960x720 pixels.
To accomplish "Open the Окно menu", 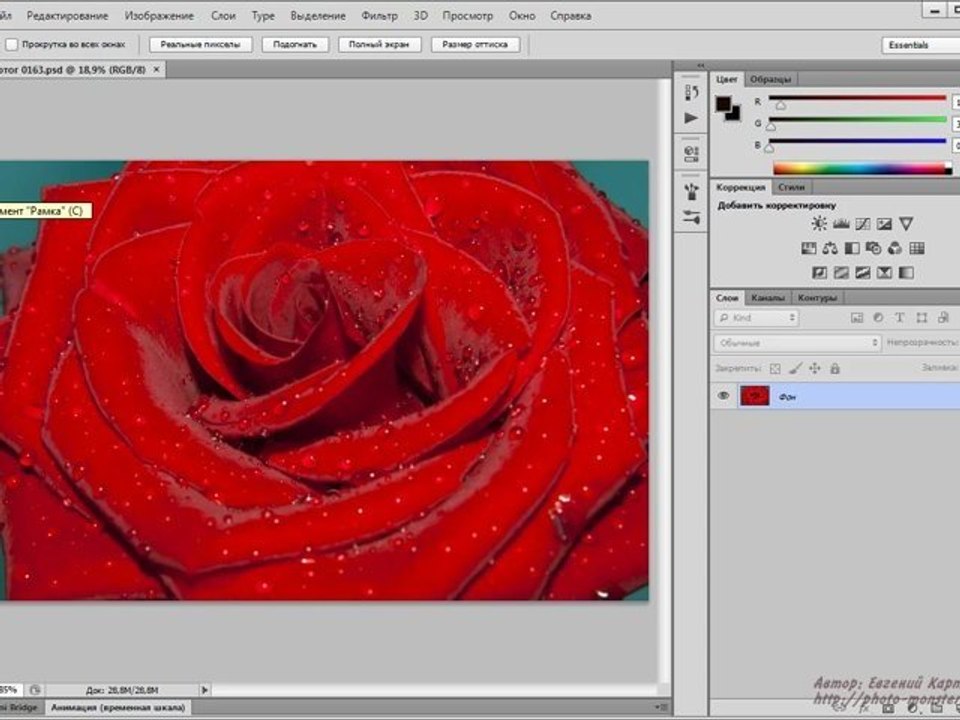I will click(522, 16).
